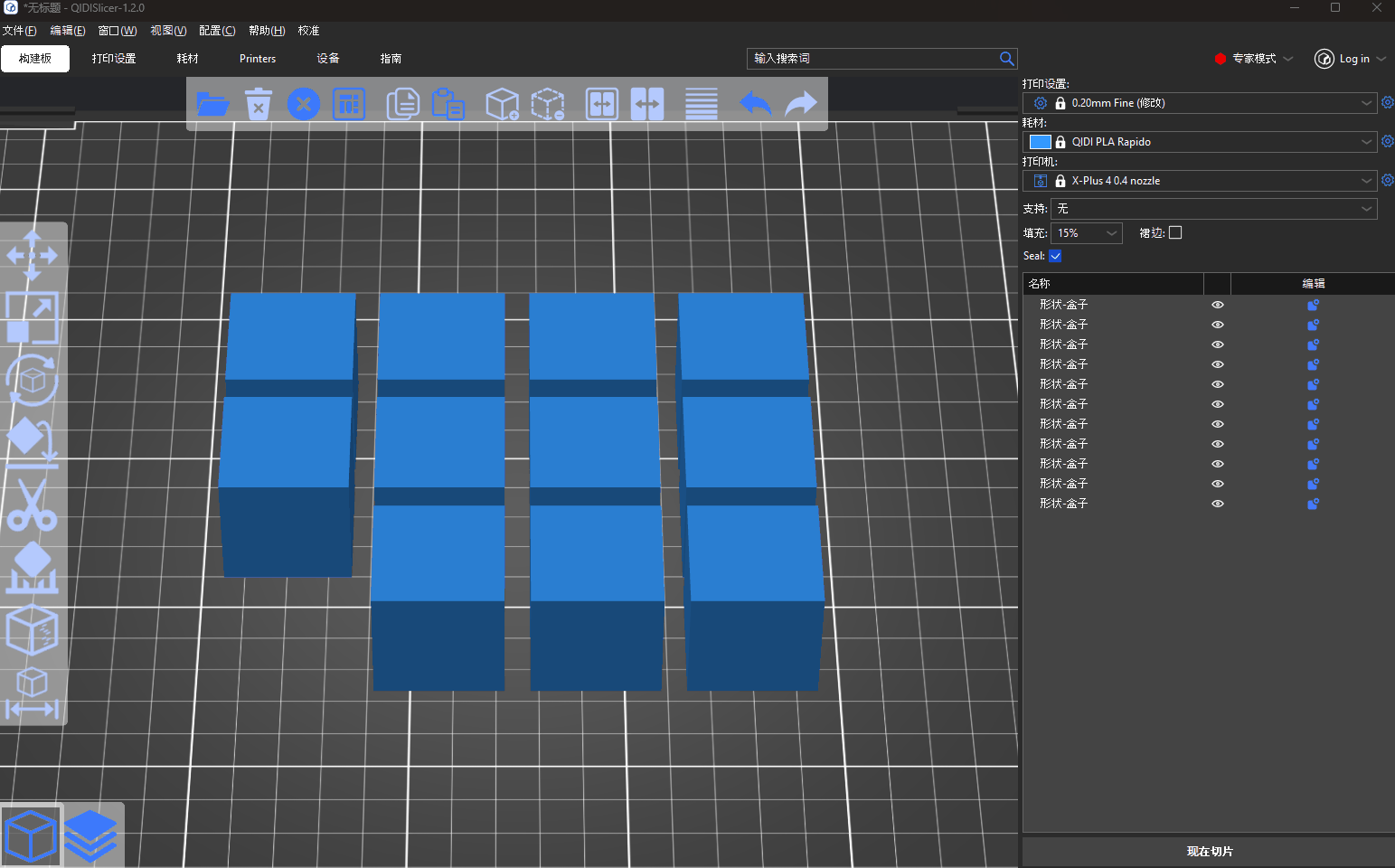
Task: Click the Paste clipboard toolbar icon
Action: point(448,104)
